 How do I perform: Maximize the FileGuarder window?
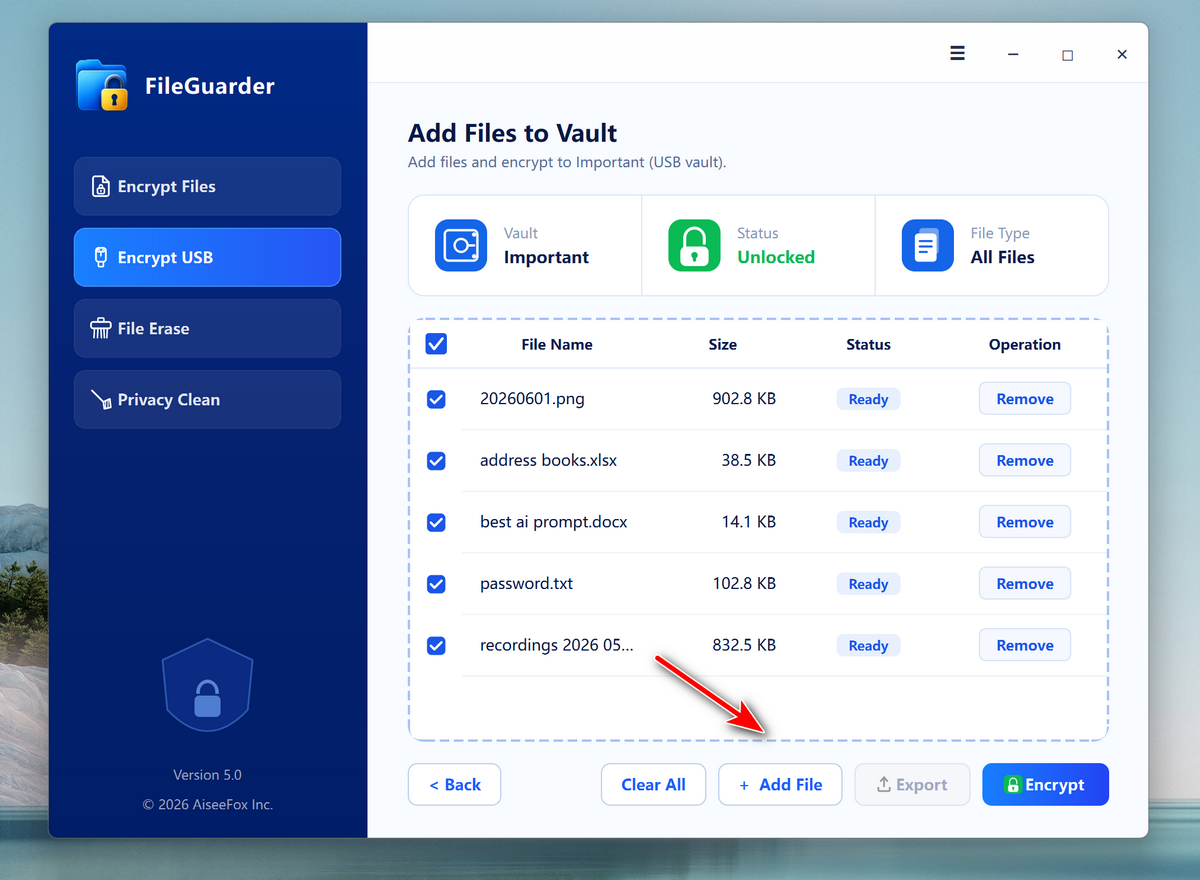1068,55
